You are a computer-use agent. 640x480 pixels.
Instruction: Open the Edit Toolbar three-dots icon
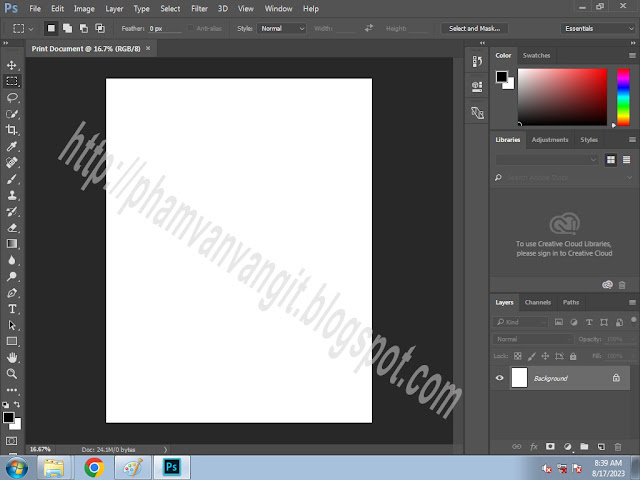[12, 390]
